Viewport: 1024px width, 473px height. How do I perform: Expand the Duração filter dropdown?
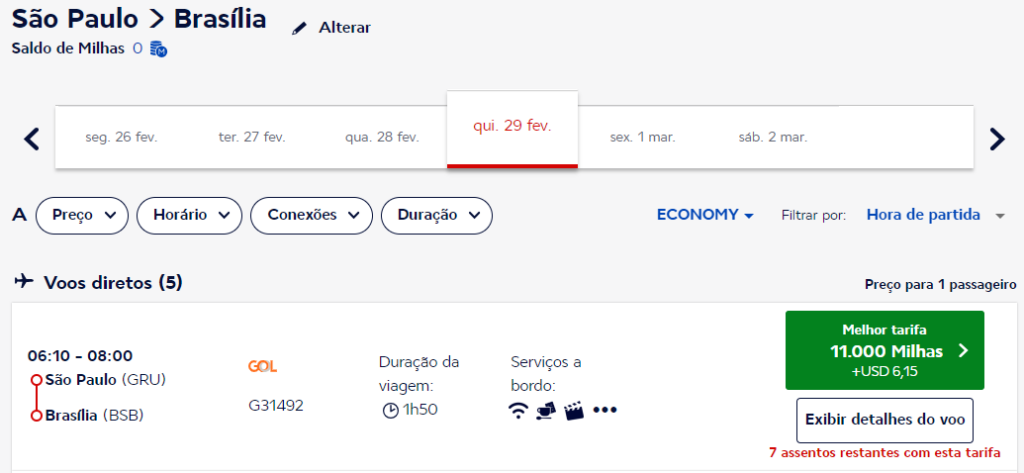tap(437, 215)
